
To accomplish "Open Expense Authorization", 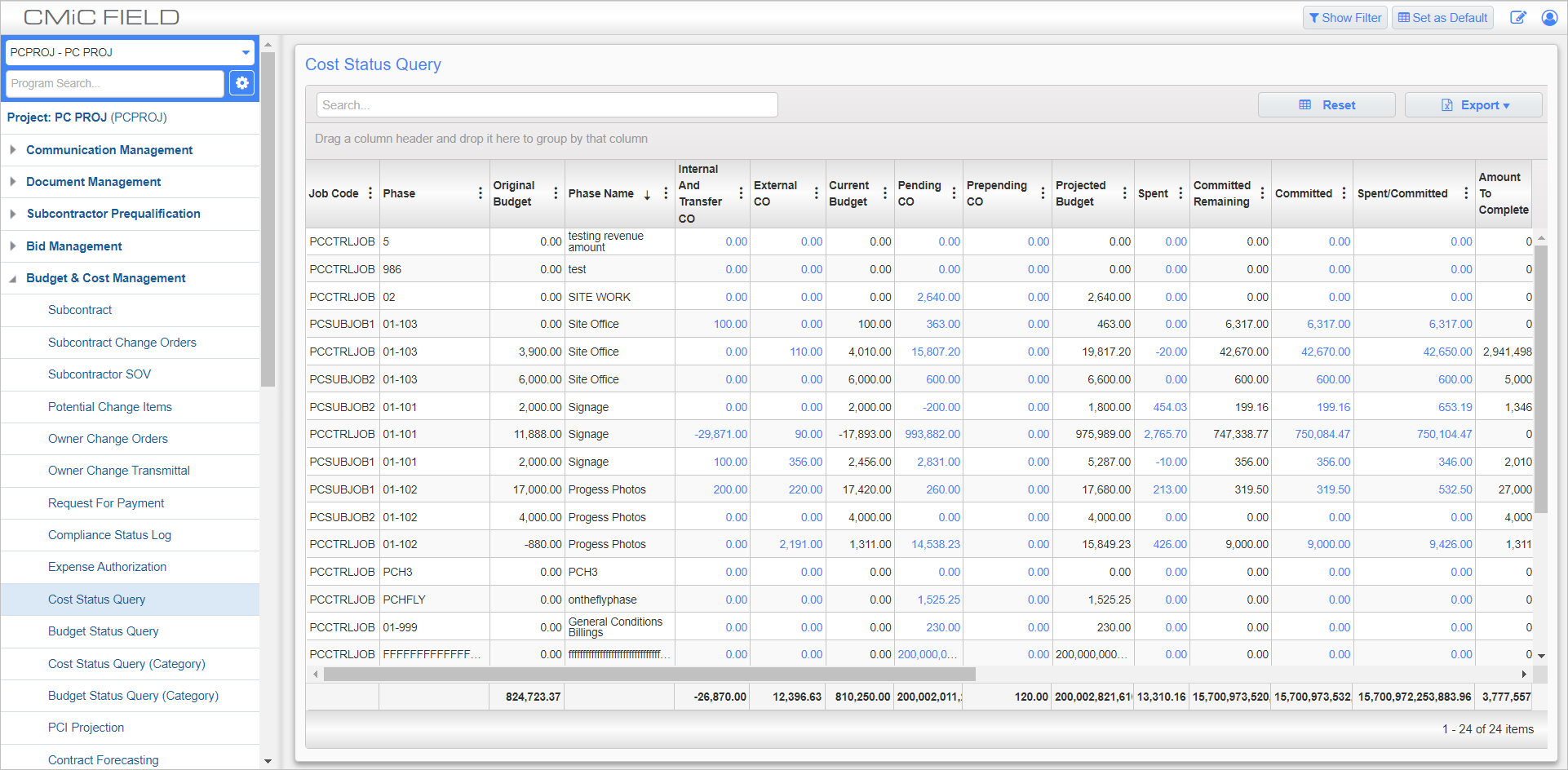I will point(107,567).
